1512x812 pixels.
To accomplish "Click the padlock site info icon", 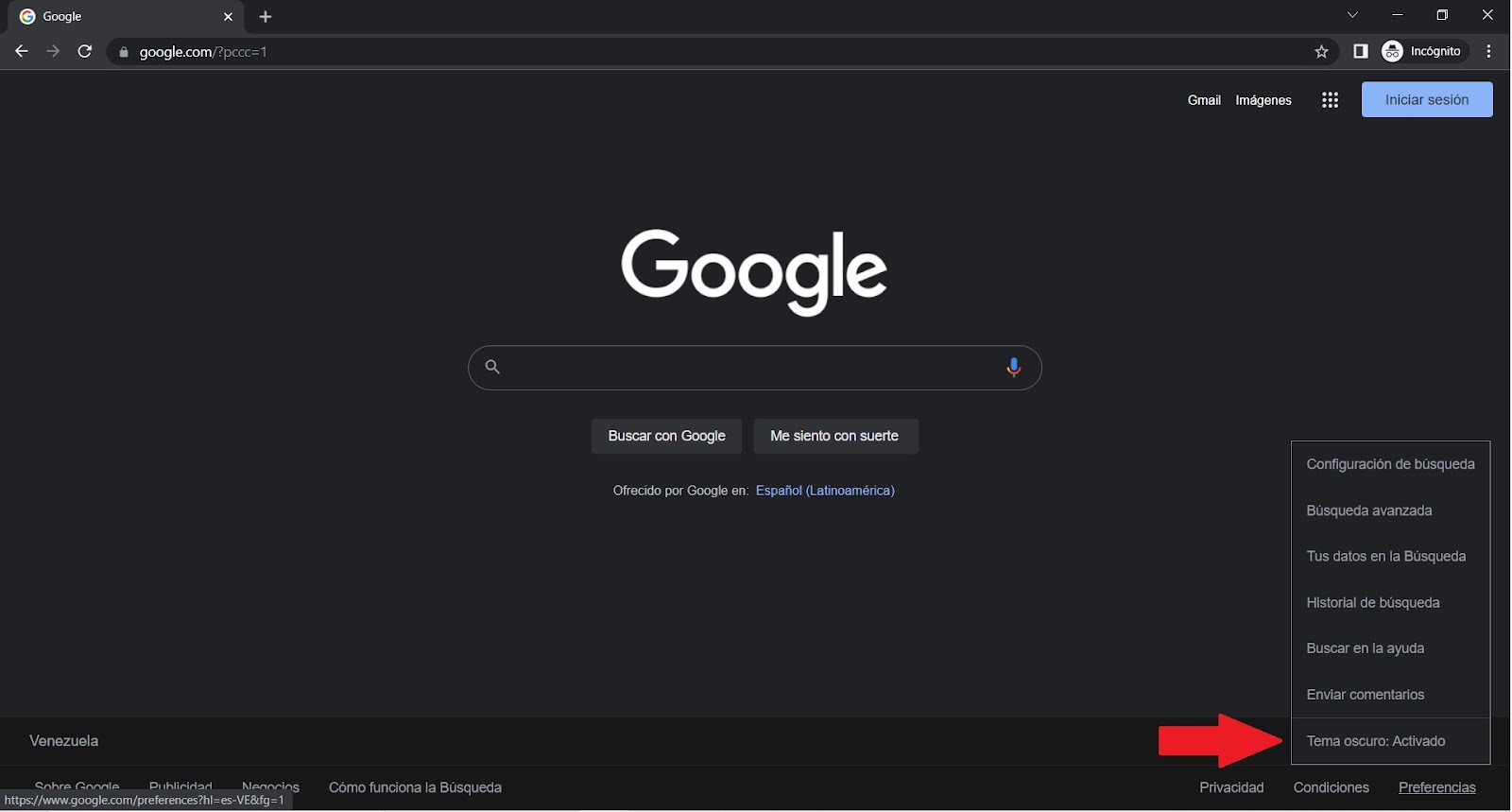I will tap(123, 52).
